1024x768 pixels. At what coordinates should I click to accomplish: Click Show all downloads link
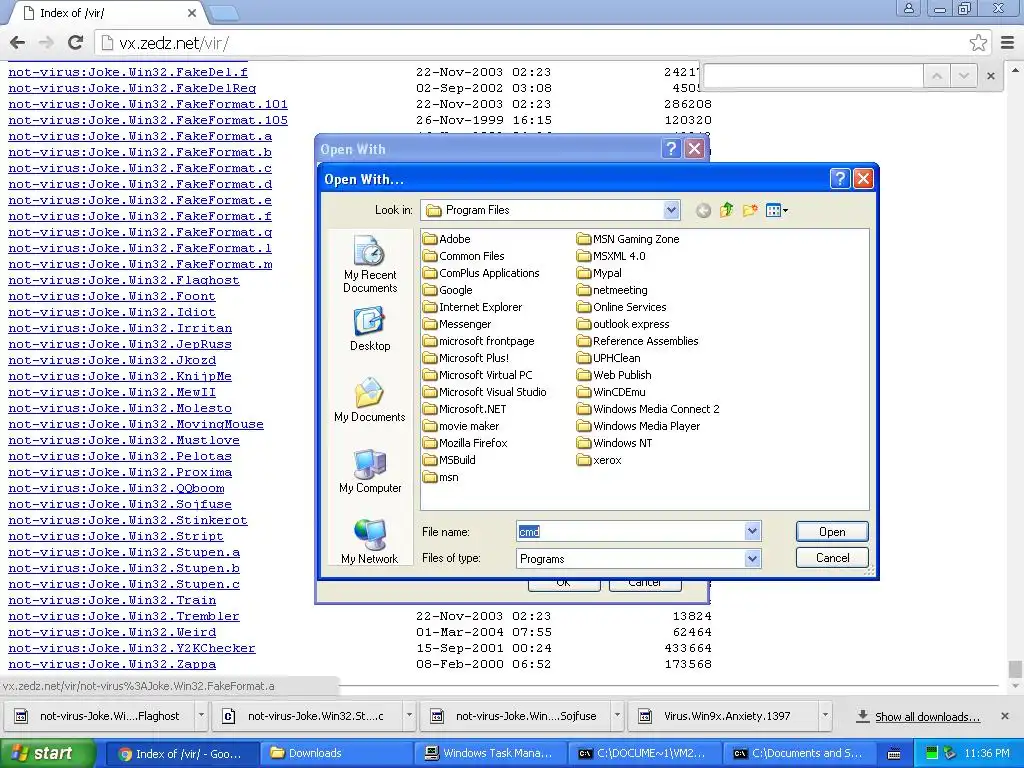pos(927,716)
